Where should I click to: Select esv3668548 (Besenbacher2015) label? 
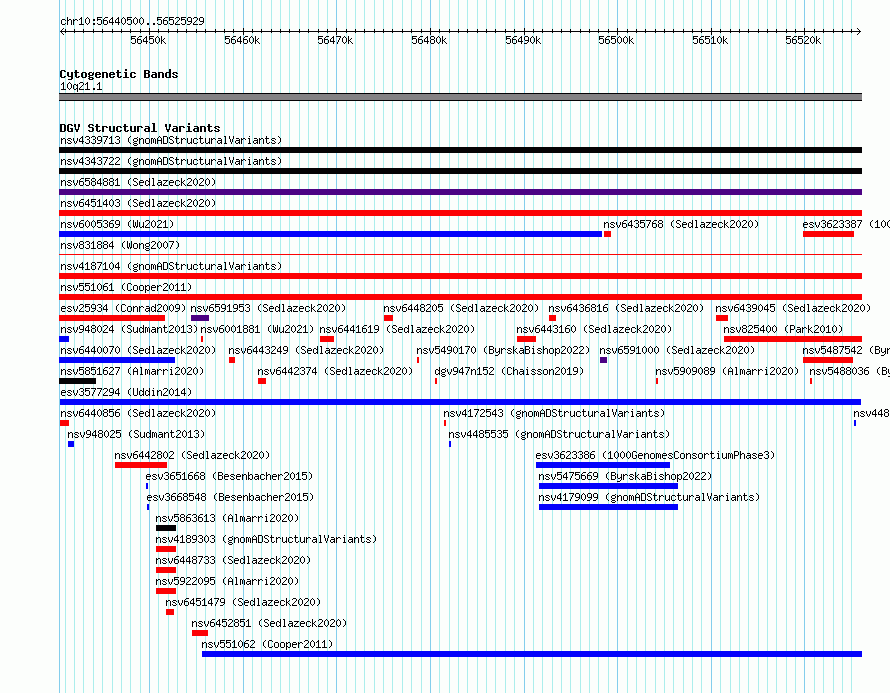pyautogui.click(x=230, y=497)
